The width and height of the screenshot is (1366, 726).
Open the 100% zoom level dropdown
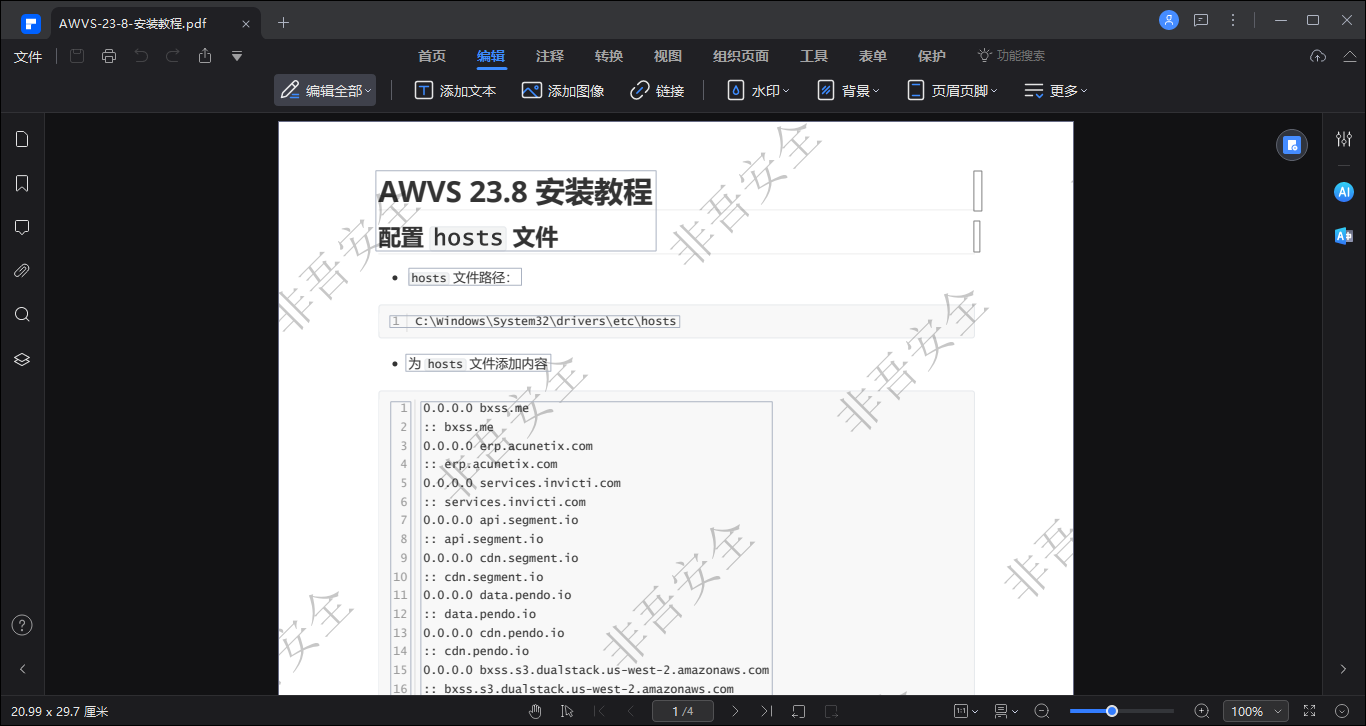(1255, 711)
